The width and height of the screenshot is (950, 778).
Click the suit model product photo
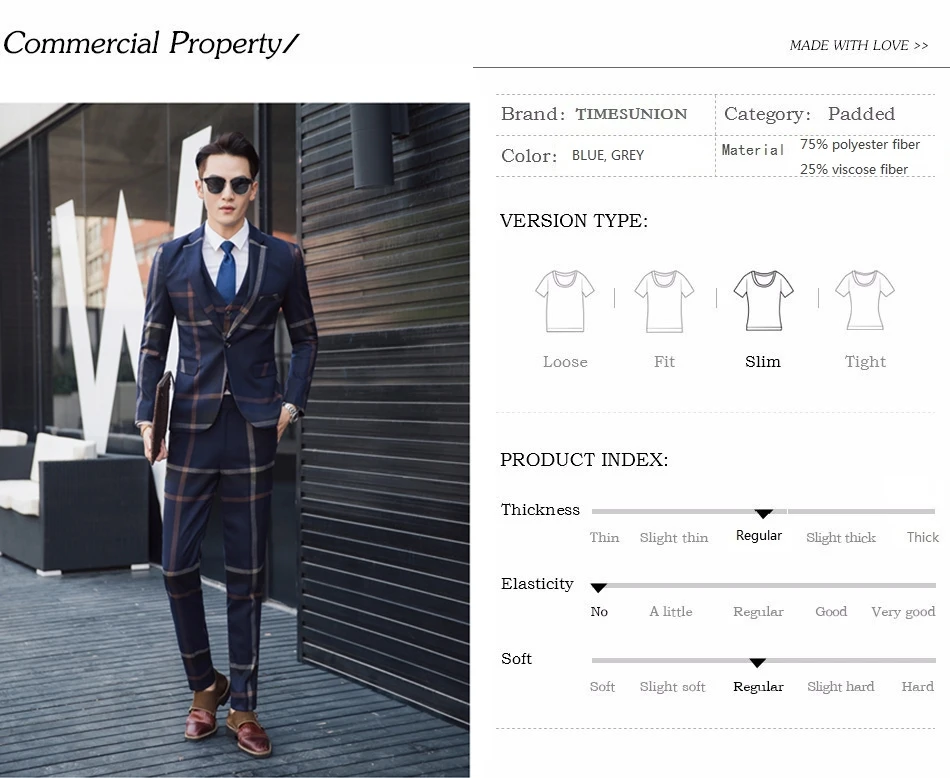click(x=234, y=440)
